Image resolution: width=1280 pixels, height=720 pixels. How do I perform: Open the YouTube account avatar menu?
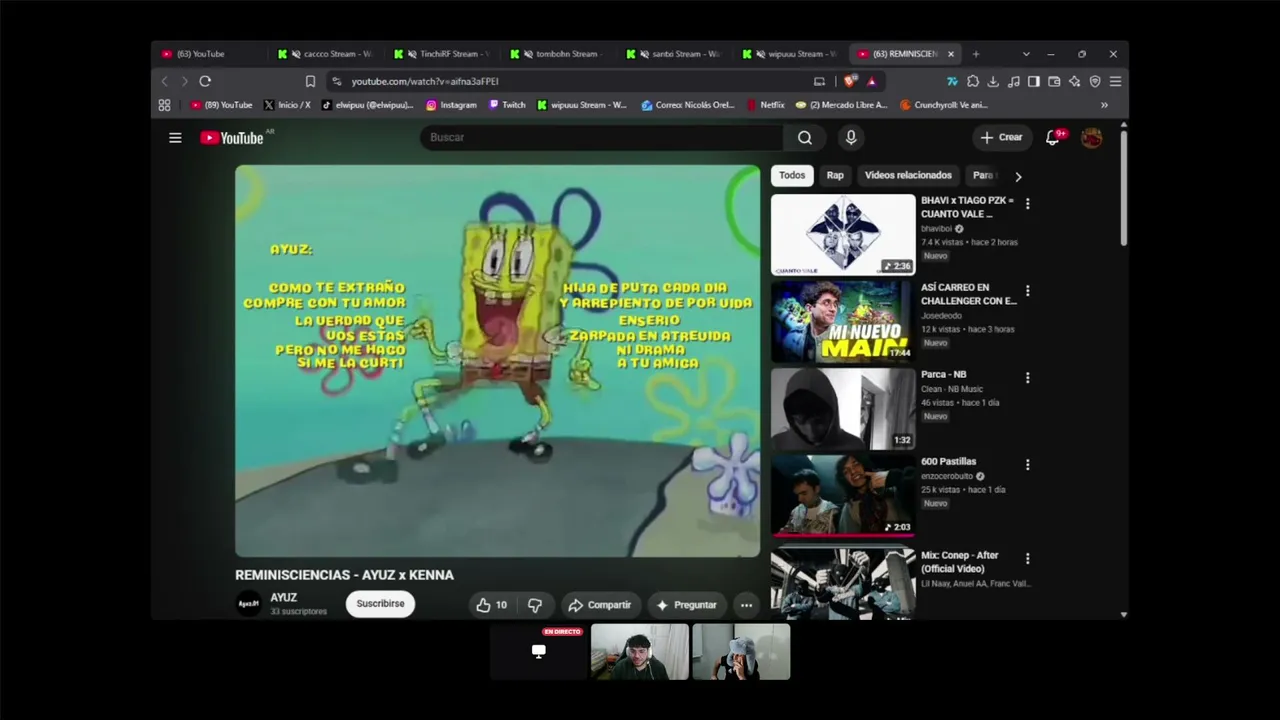coord(1091,138)
